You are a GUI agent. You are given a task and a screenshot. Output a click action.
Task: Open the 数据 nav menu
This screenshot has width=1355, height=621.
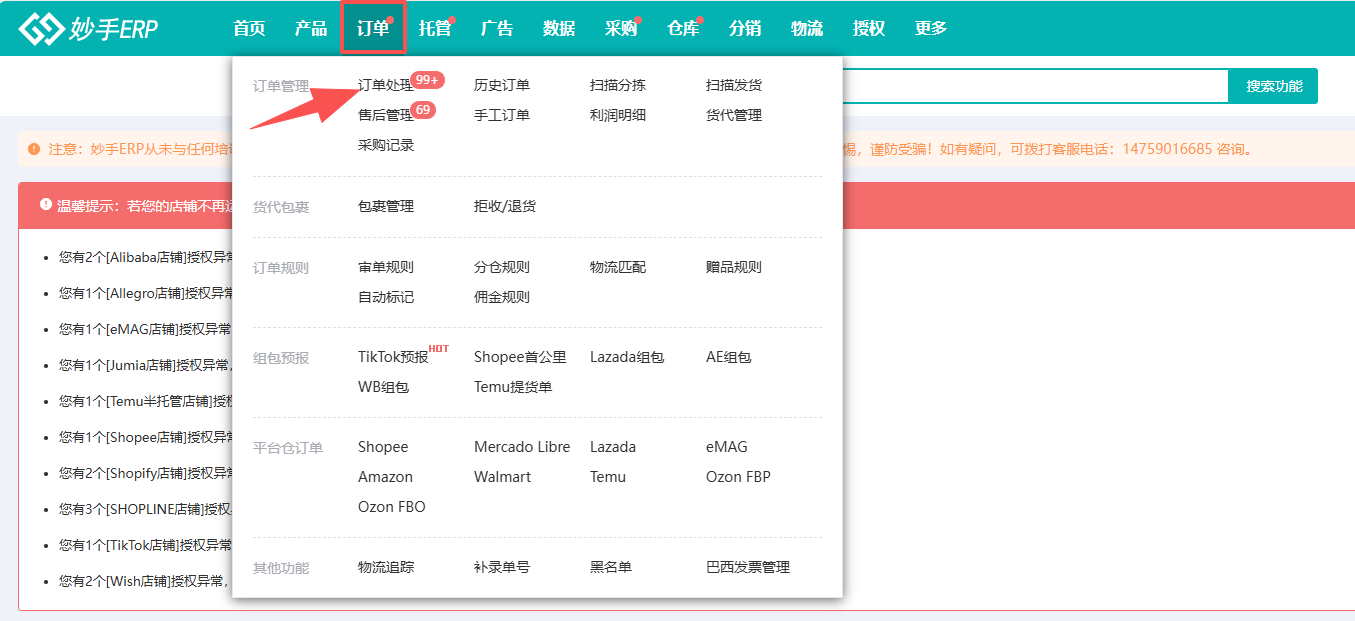pos(559,28)
